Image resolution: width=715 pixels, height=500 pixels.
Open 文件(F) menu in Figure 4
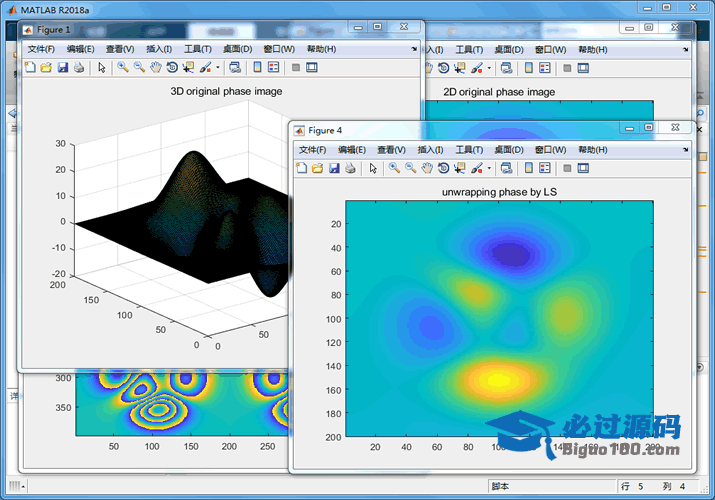(x=313, y=149)
